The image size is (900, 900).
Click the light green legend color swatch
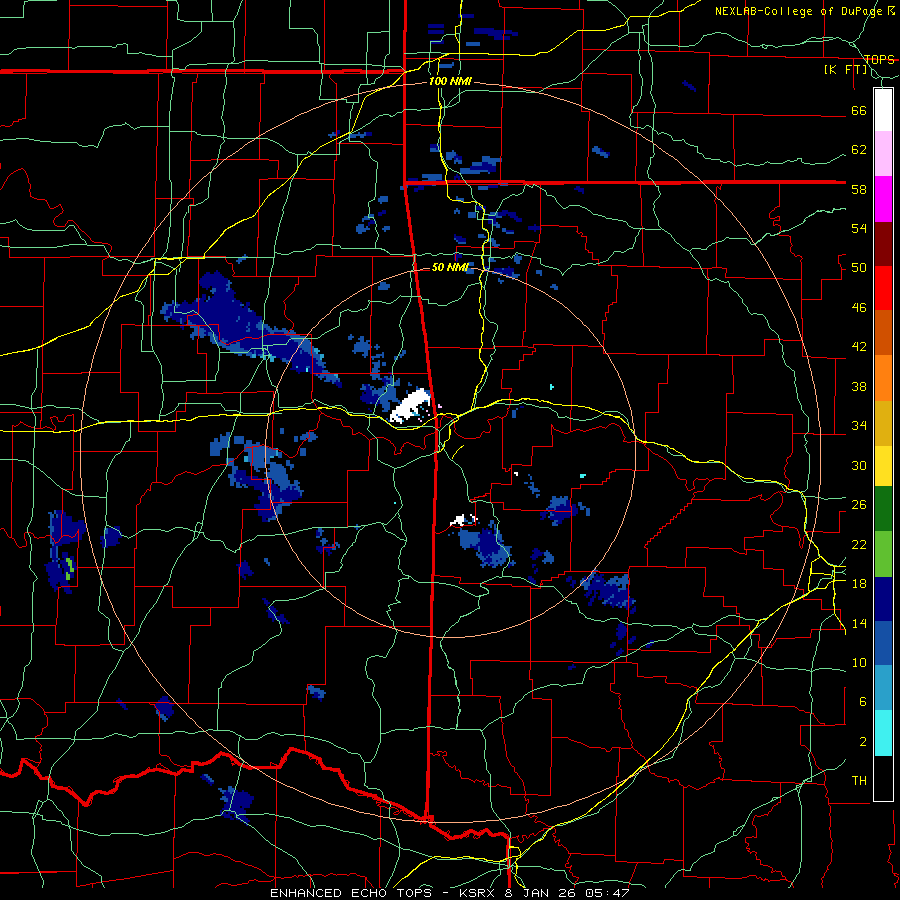point(883,554)
